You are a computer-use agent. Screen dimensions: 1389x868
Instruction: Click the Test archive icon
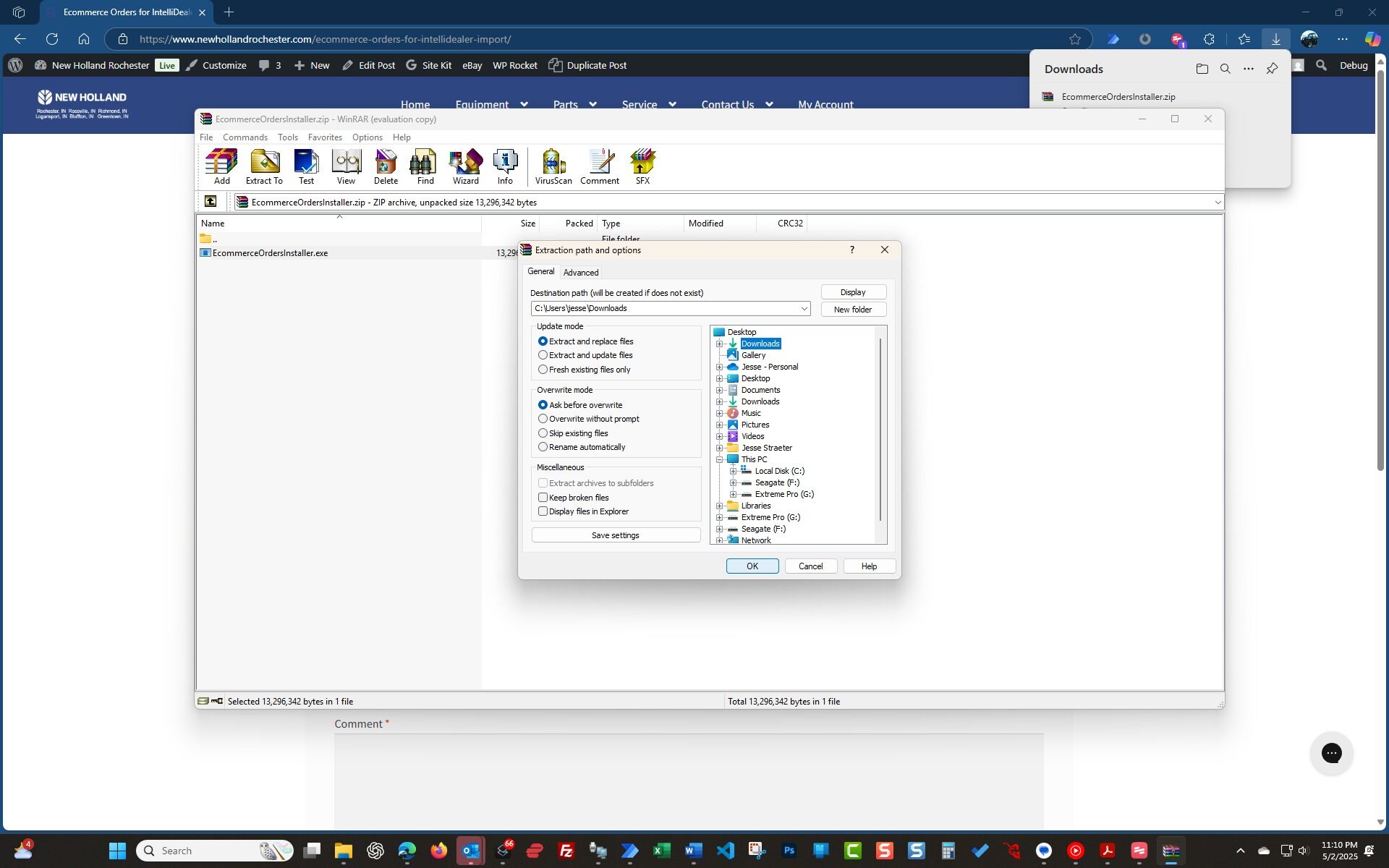[x=306, y=167]
